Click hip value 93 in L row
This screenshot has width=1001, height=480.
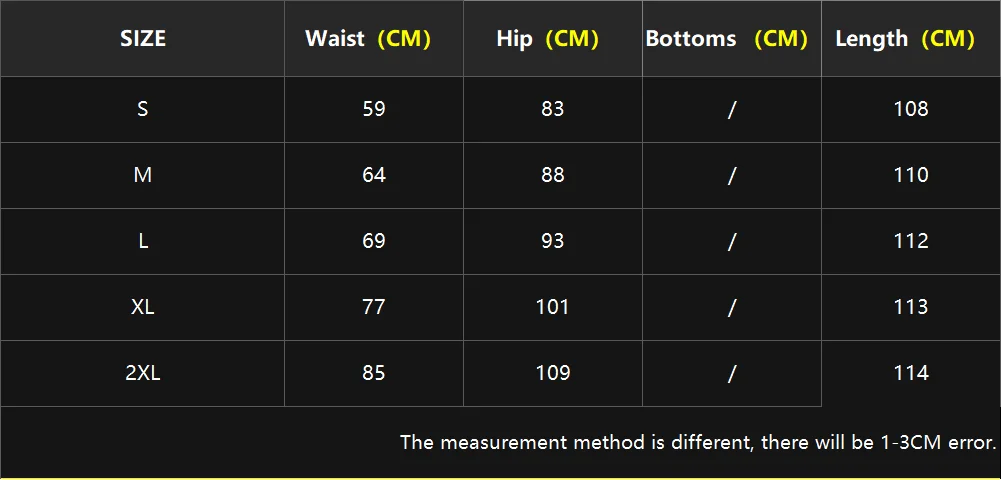pos(552,241)
